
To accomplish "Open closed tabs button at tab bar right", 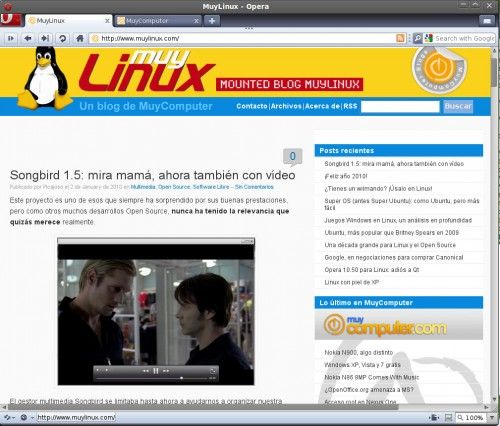I will pos(487,21).
